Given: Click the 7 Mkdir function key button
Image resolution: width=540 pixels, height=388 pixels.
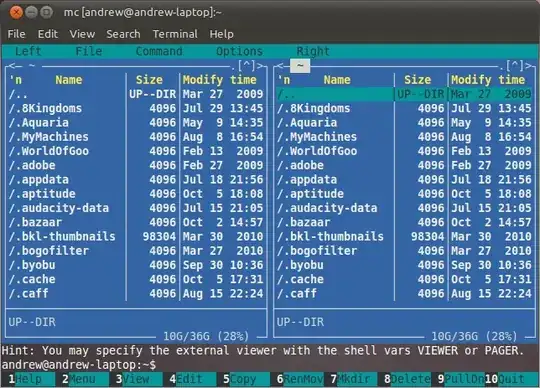Looking at the screenshot, I should pos(350,379).
